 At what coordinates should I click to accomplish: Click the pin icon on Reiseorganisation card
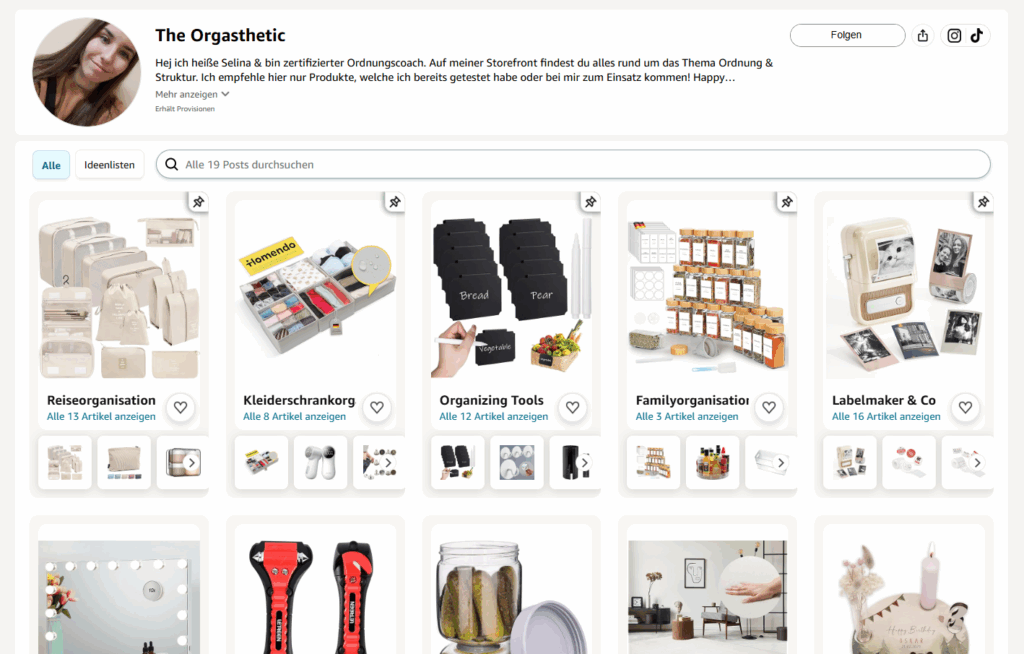click(x=199, y=202)
